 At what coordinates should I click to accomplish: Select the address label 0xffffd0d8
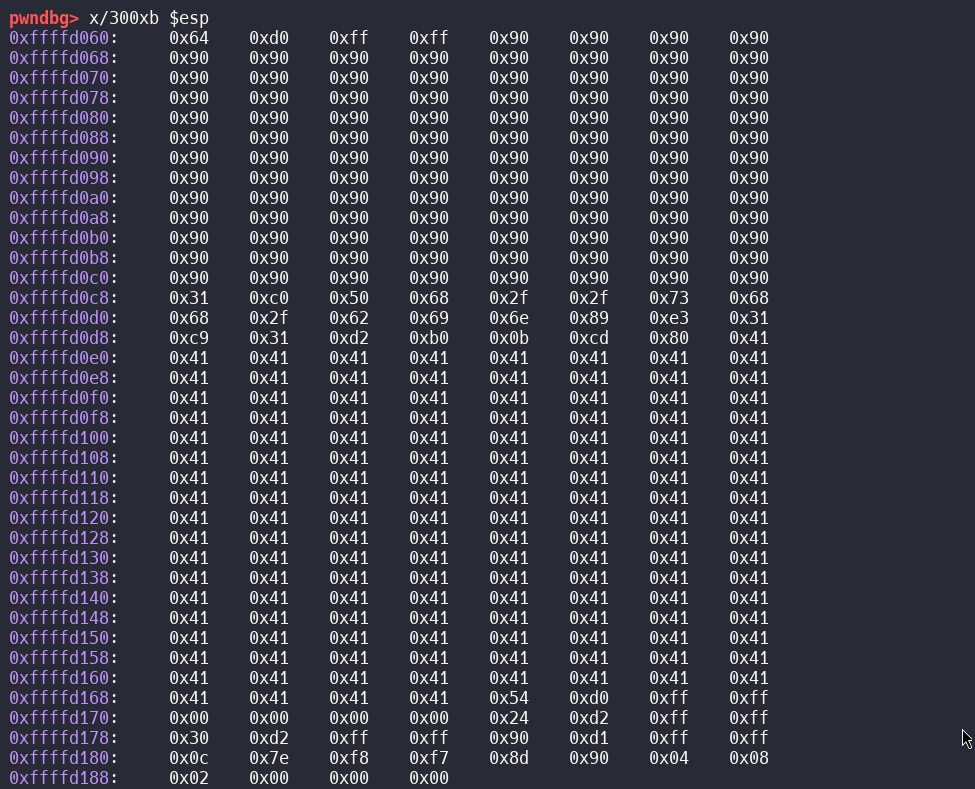[x=59, y=338]
